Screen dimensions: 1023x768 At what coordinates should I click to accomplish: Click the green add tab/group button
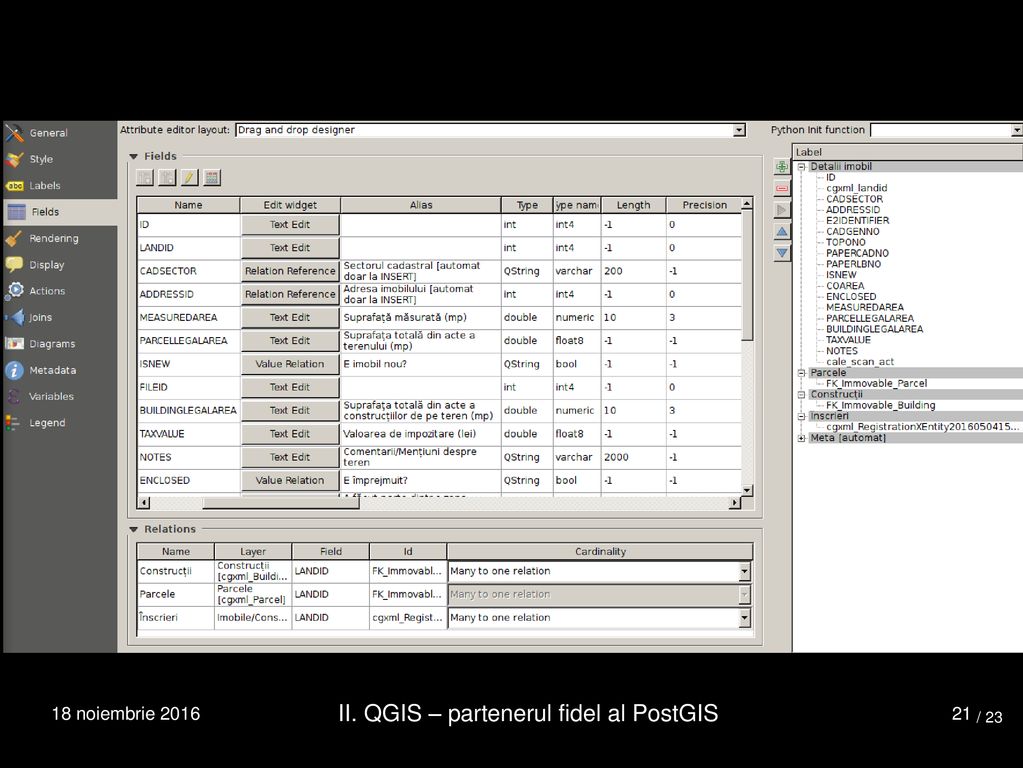pos(782,166)
